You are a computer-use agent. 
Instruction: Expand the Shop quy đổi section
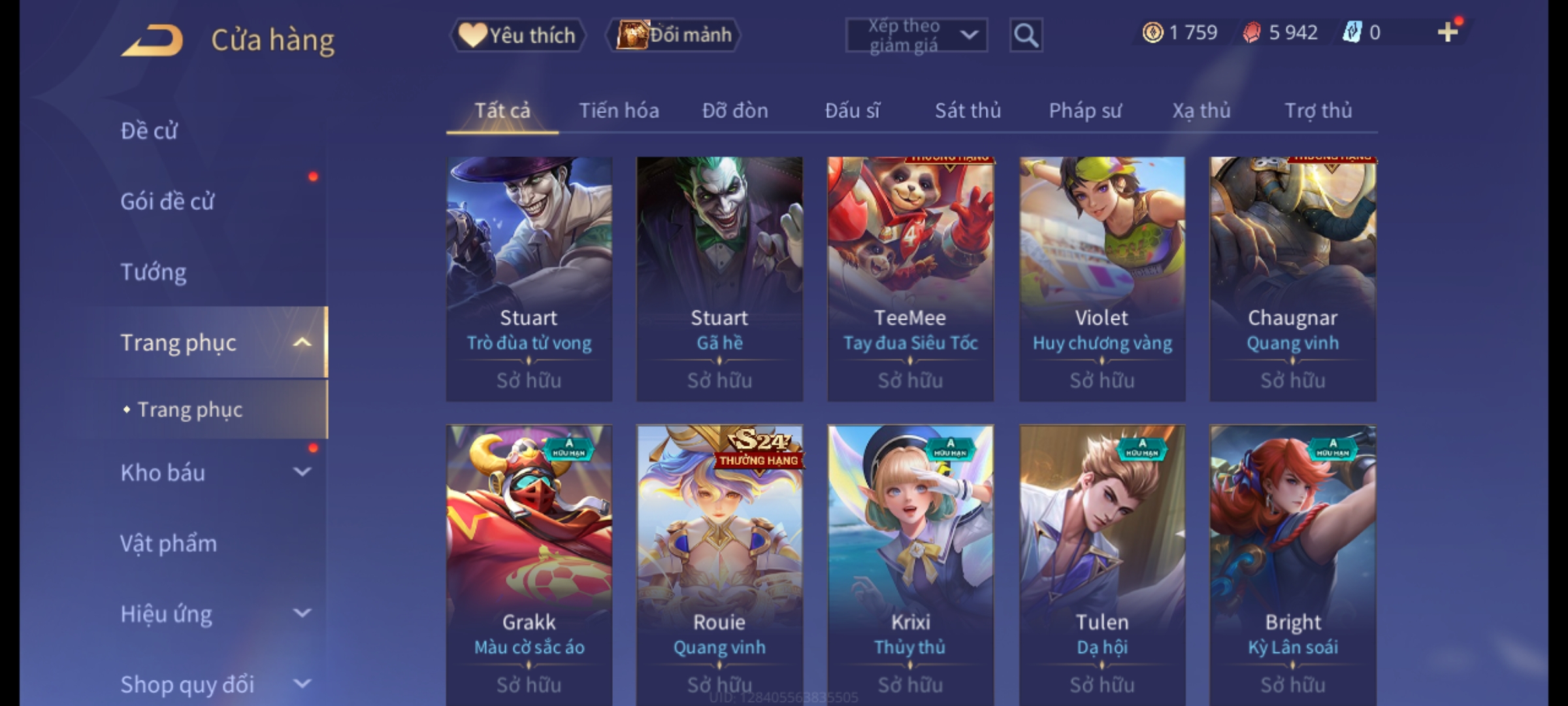coord(302,684)
